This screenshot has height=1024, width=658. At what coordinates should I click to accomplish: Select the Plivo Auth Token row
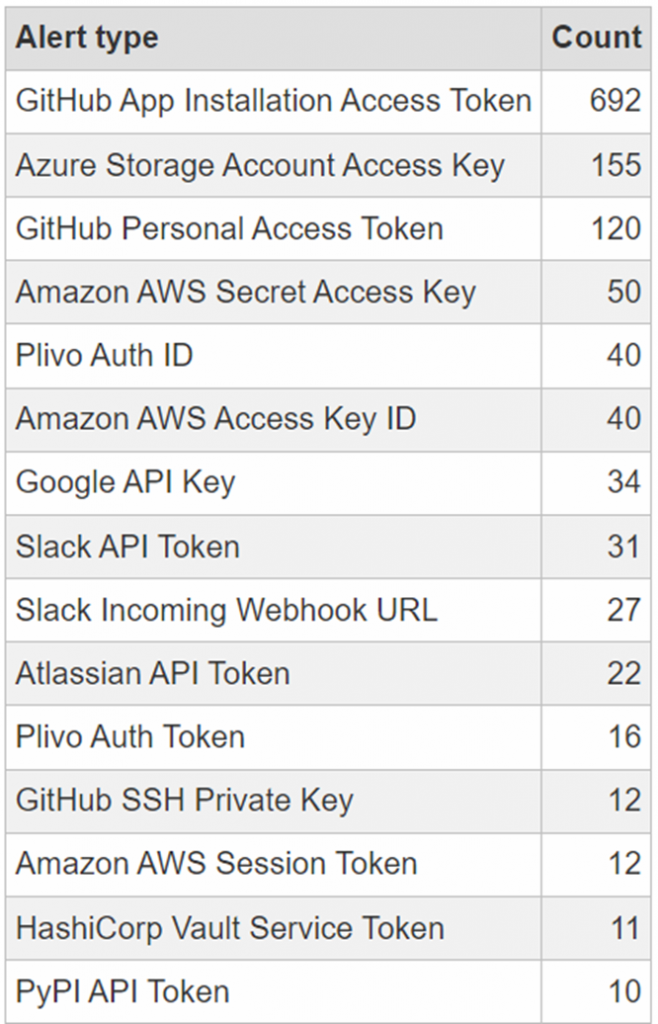pyautogui.click(x=130, y=737)
